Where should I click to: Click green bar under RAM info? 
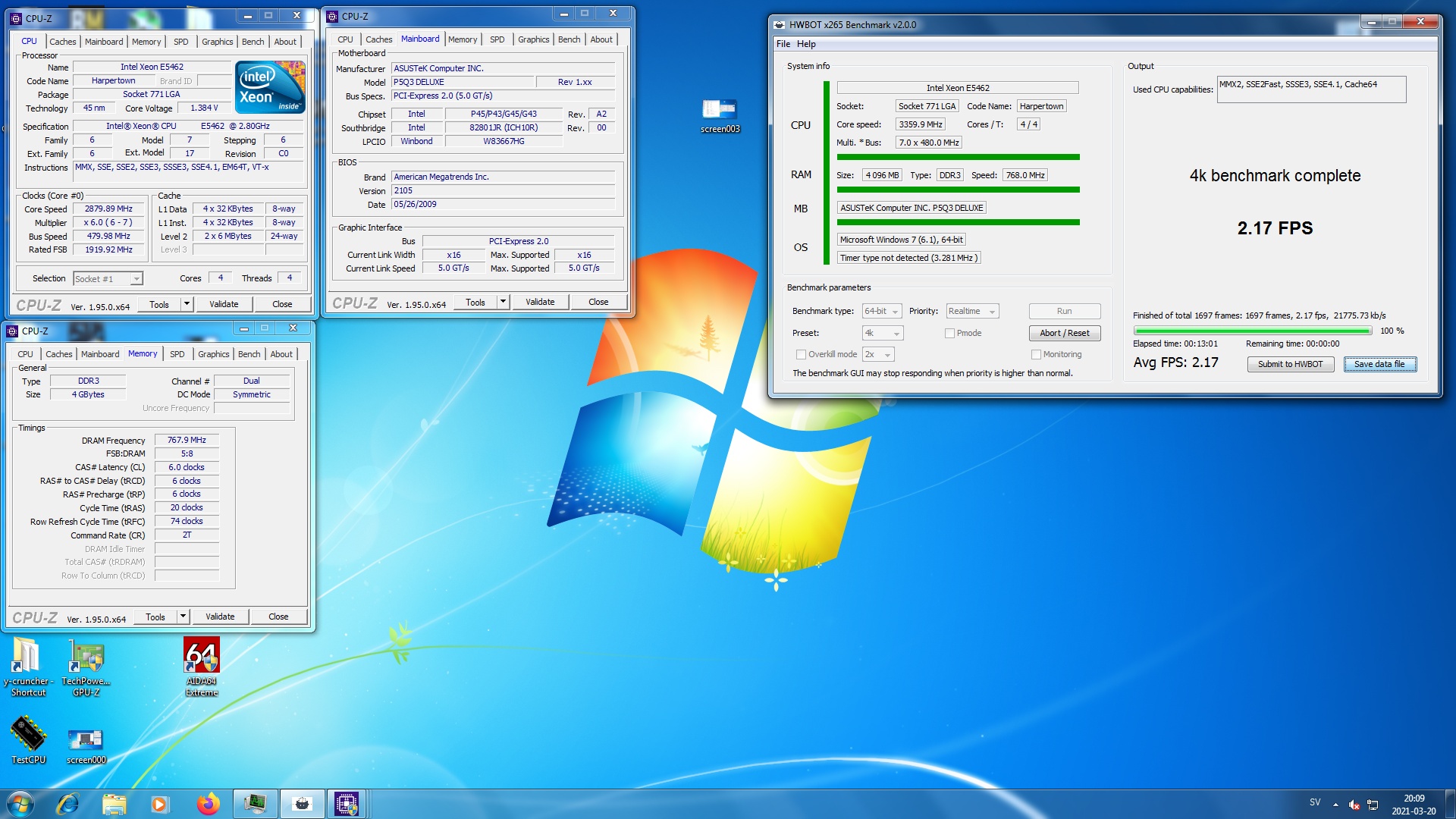(958, 190)
